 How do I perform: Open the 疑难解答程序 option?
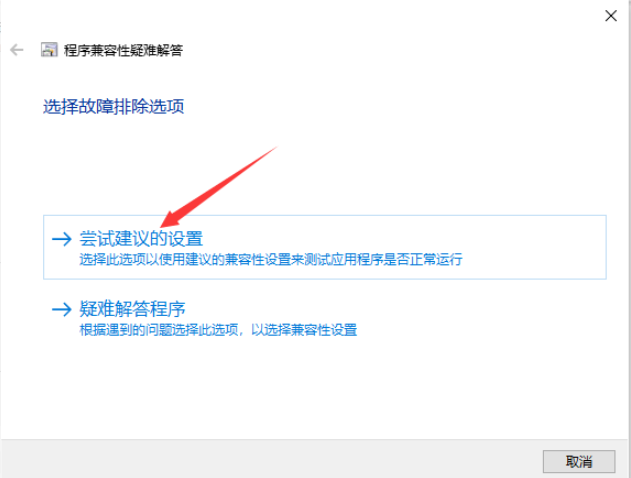(x=132, y=309)
